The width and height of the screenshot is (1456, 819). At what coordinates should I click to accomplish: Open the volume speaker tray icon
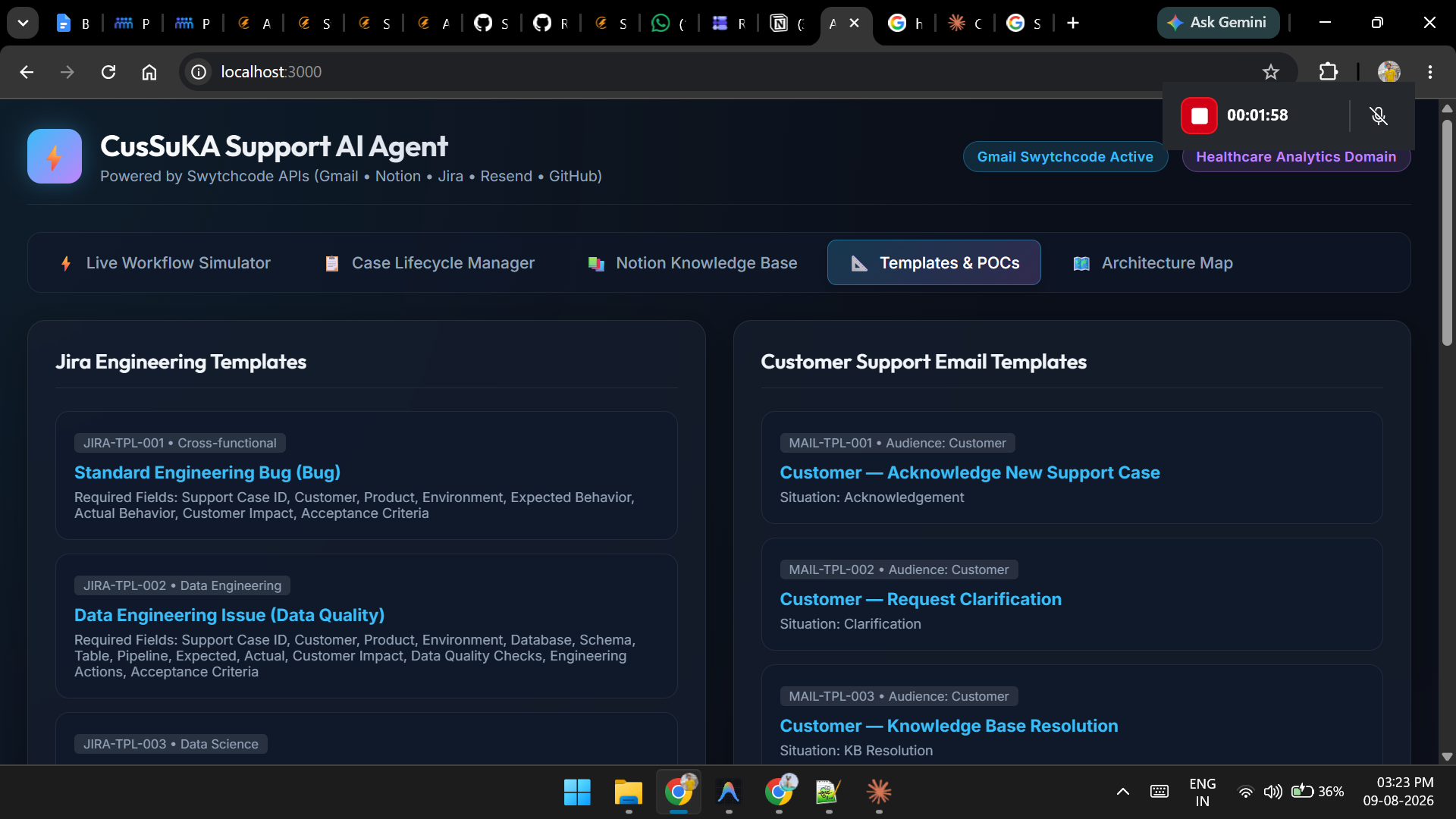click(x=1272, y=792)
